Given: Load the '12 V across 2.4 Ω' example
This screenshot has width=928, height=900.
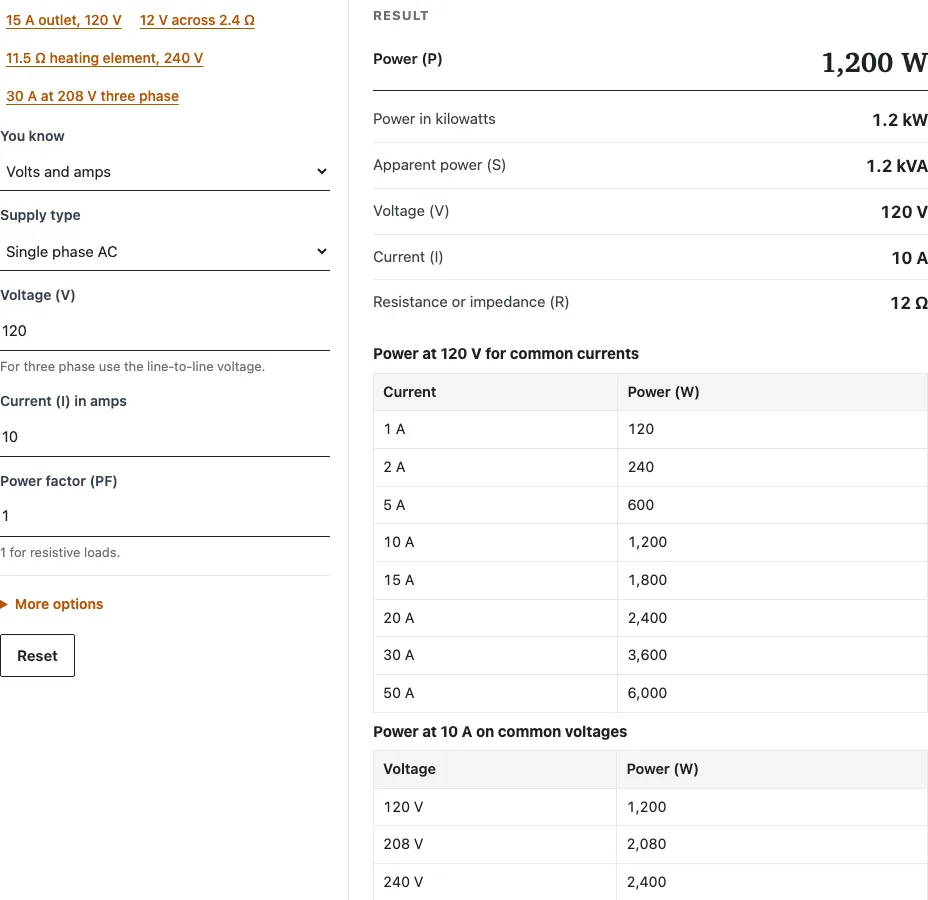Looking at the screenshot, I should pos(197,20).
